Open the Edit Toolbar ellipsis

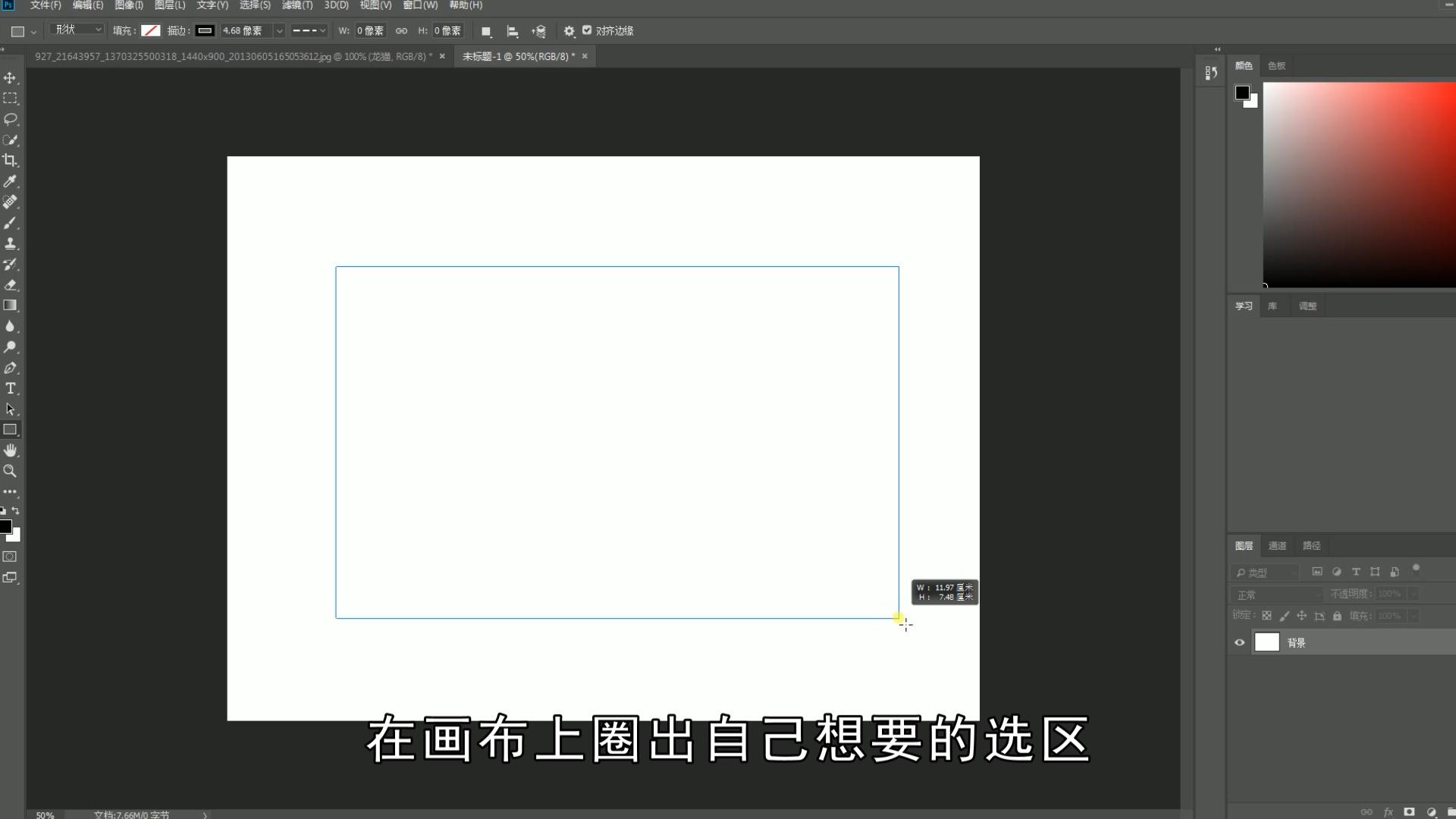[x=10, y=491]
